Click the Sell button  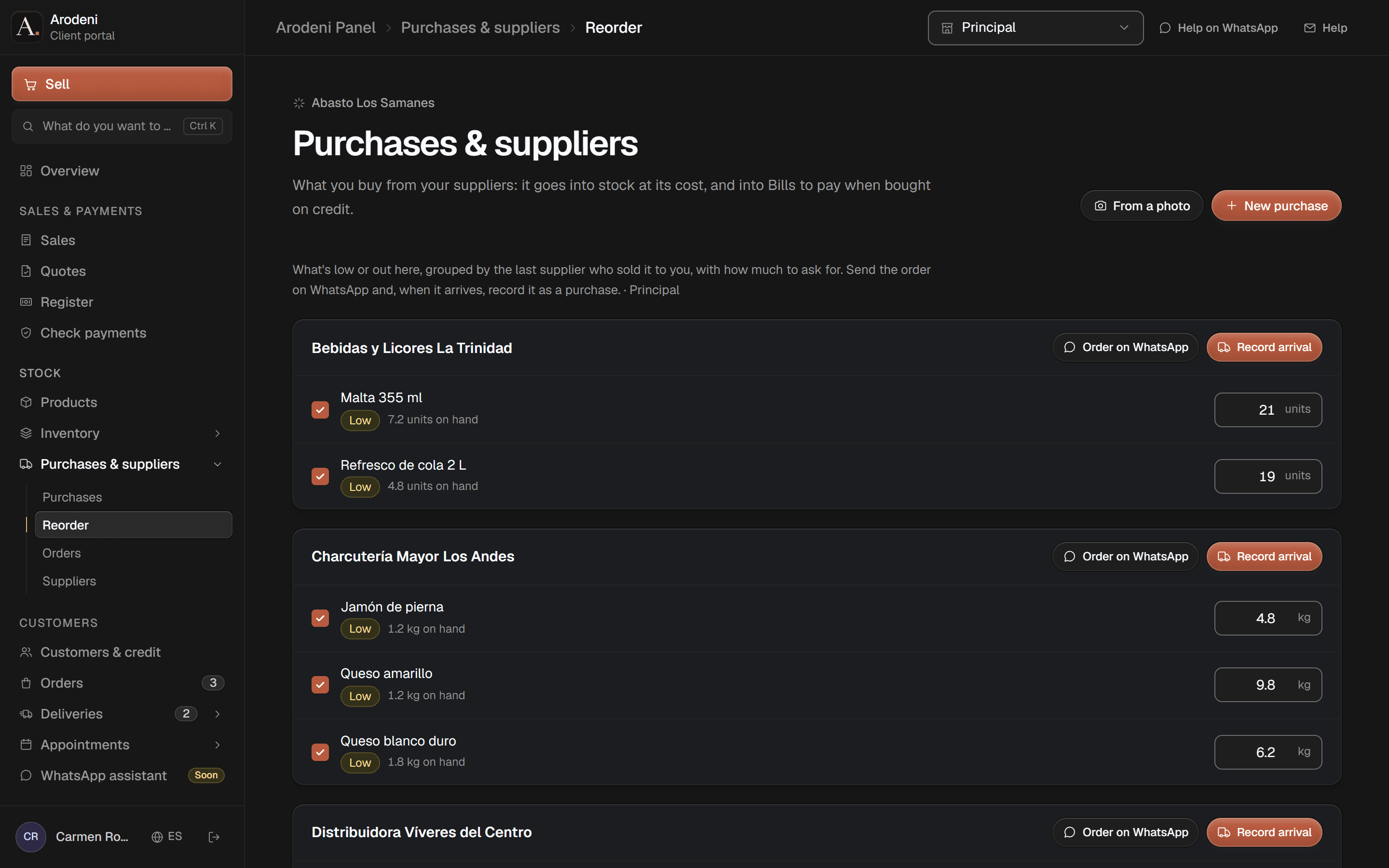[x=122, y=84]
